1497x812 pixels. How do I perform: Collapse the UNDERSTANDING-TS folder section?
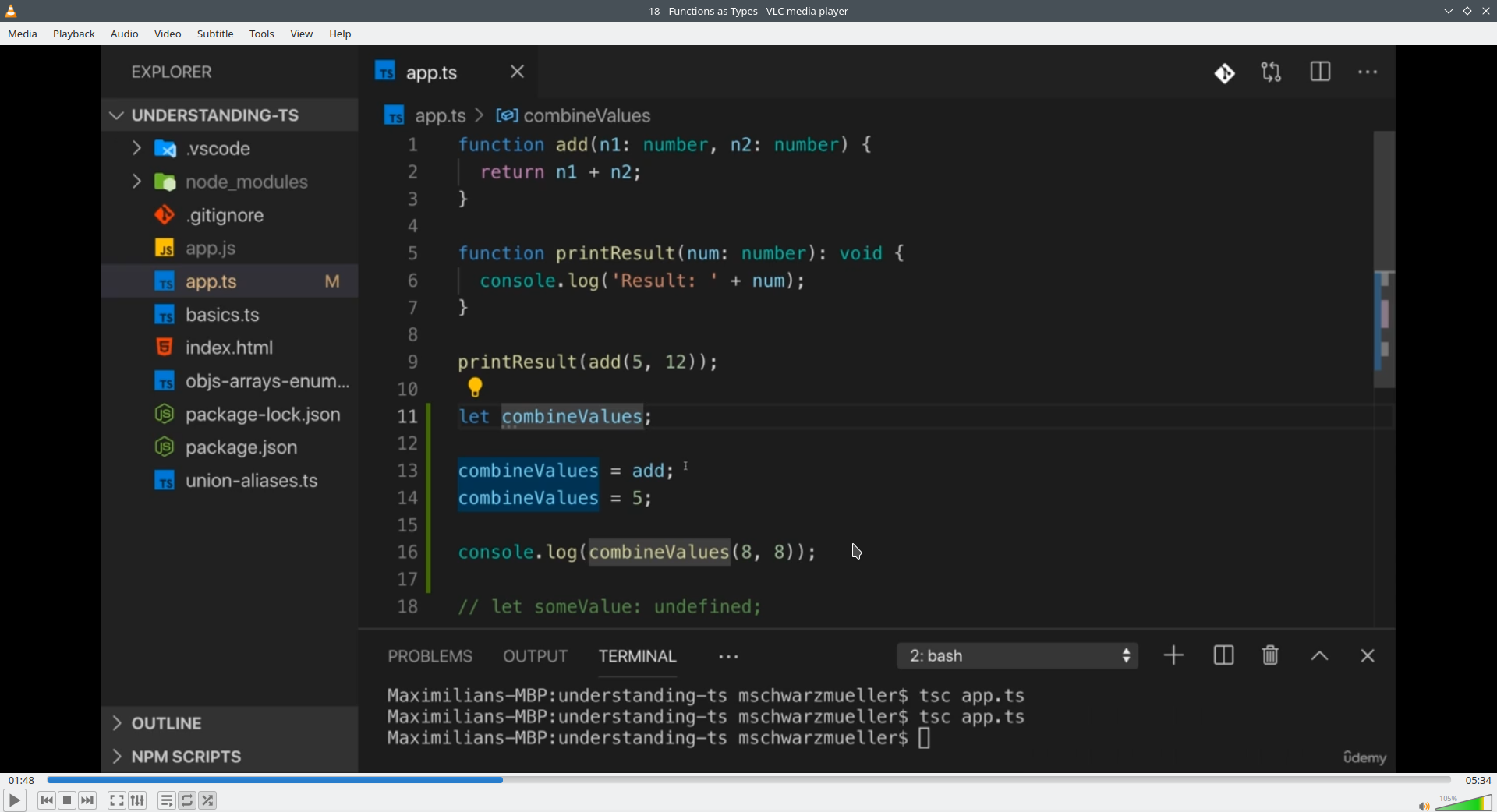point(230,115)
